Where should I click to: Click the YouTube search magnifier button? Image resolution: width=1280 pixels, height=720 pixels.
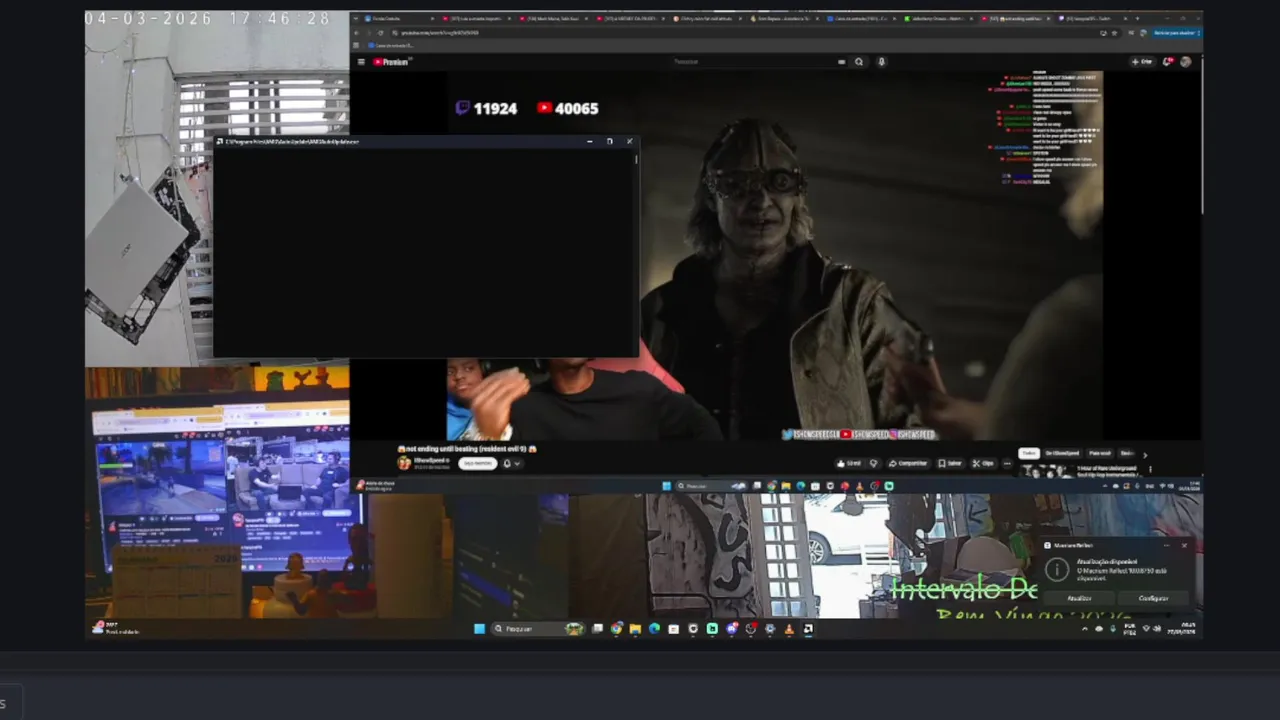pyautogui.click(x=859, y=61)
